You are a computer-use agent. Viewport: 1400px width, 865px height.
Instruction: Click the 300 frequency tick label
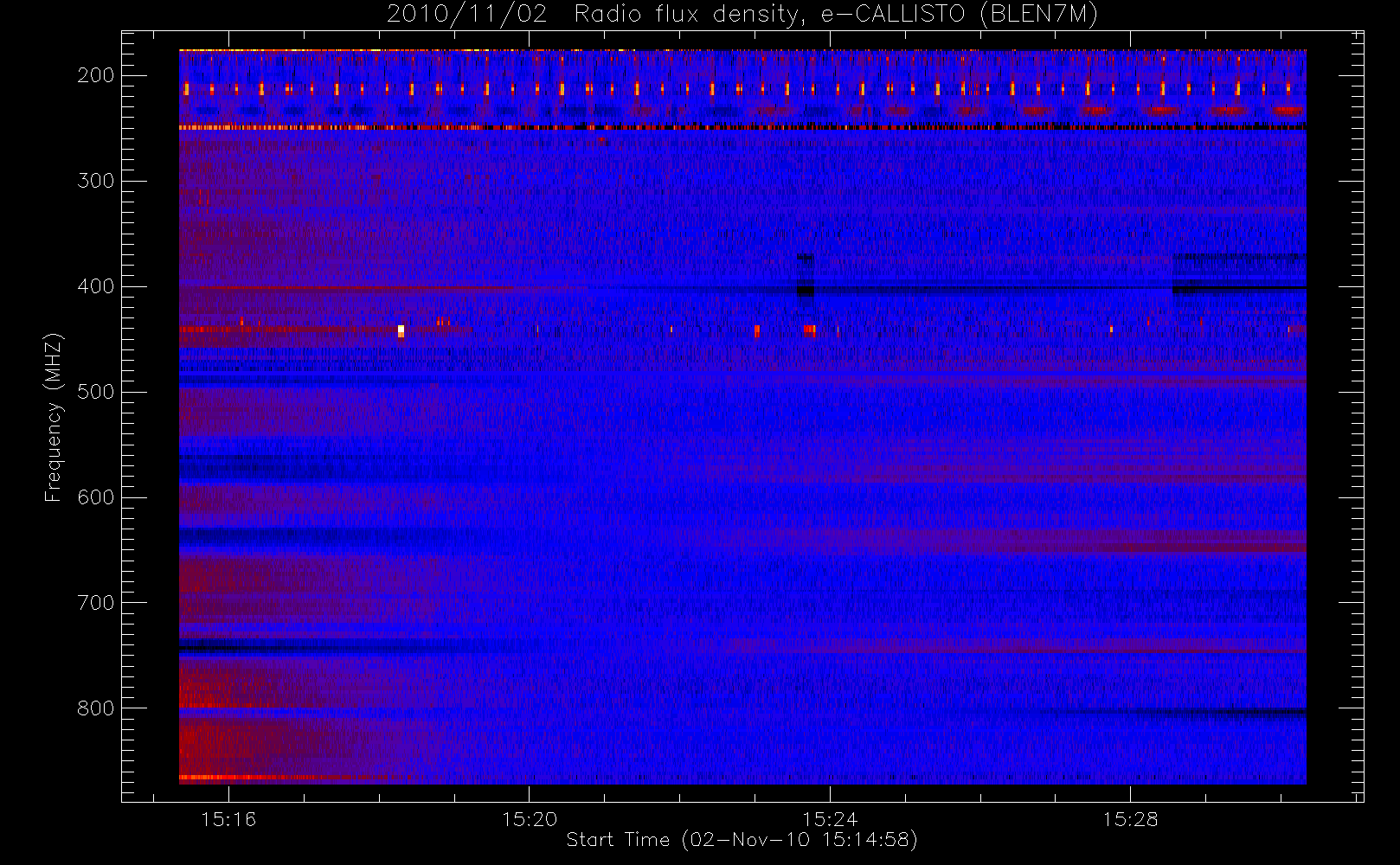[x=96, y=181]
